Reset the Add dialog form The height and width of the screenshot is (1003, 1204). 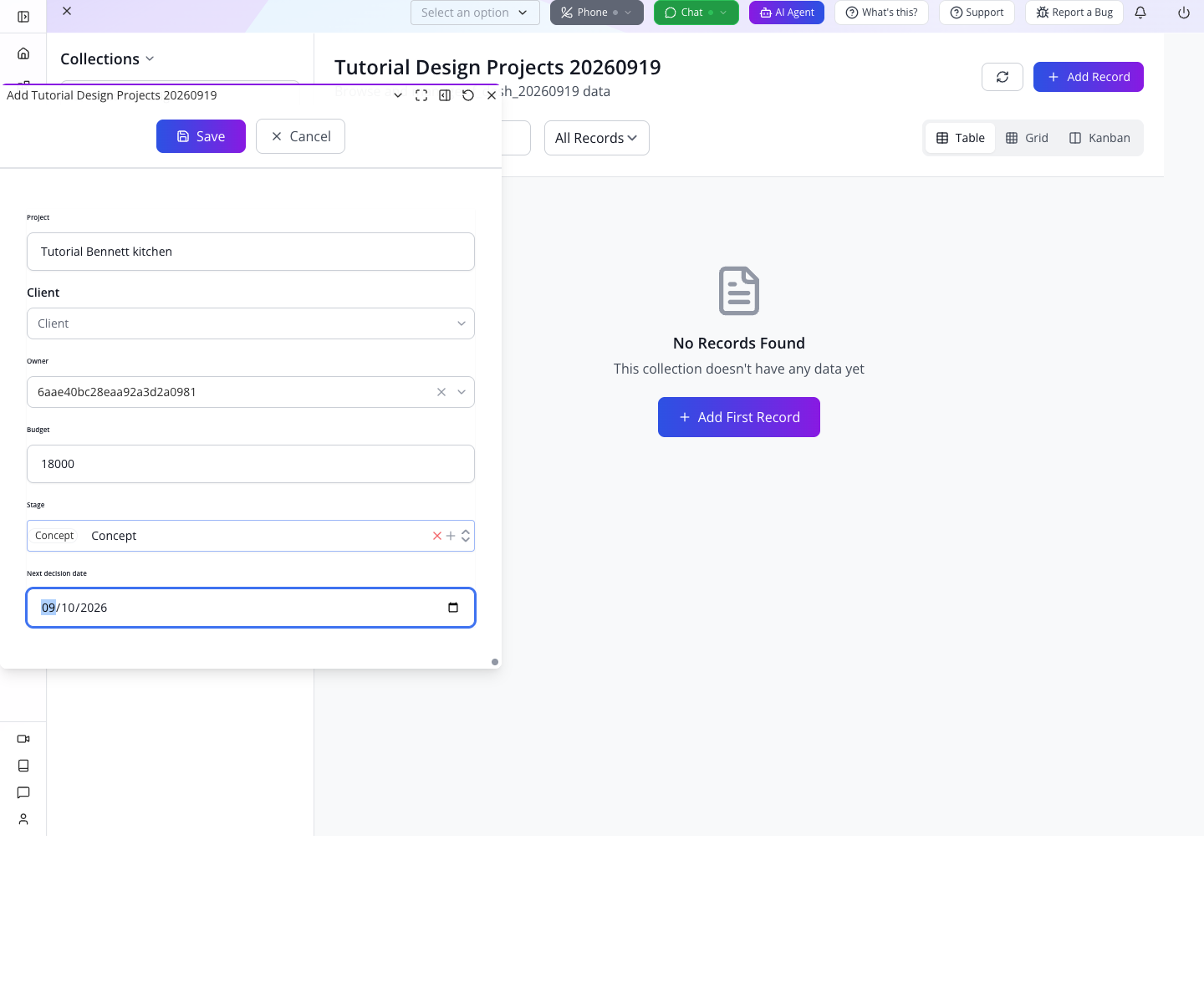[x=468, y=95]
